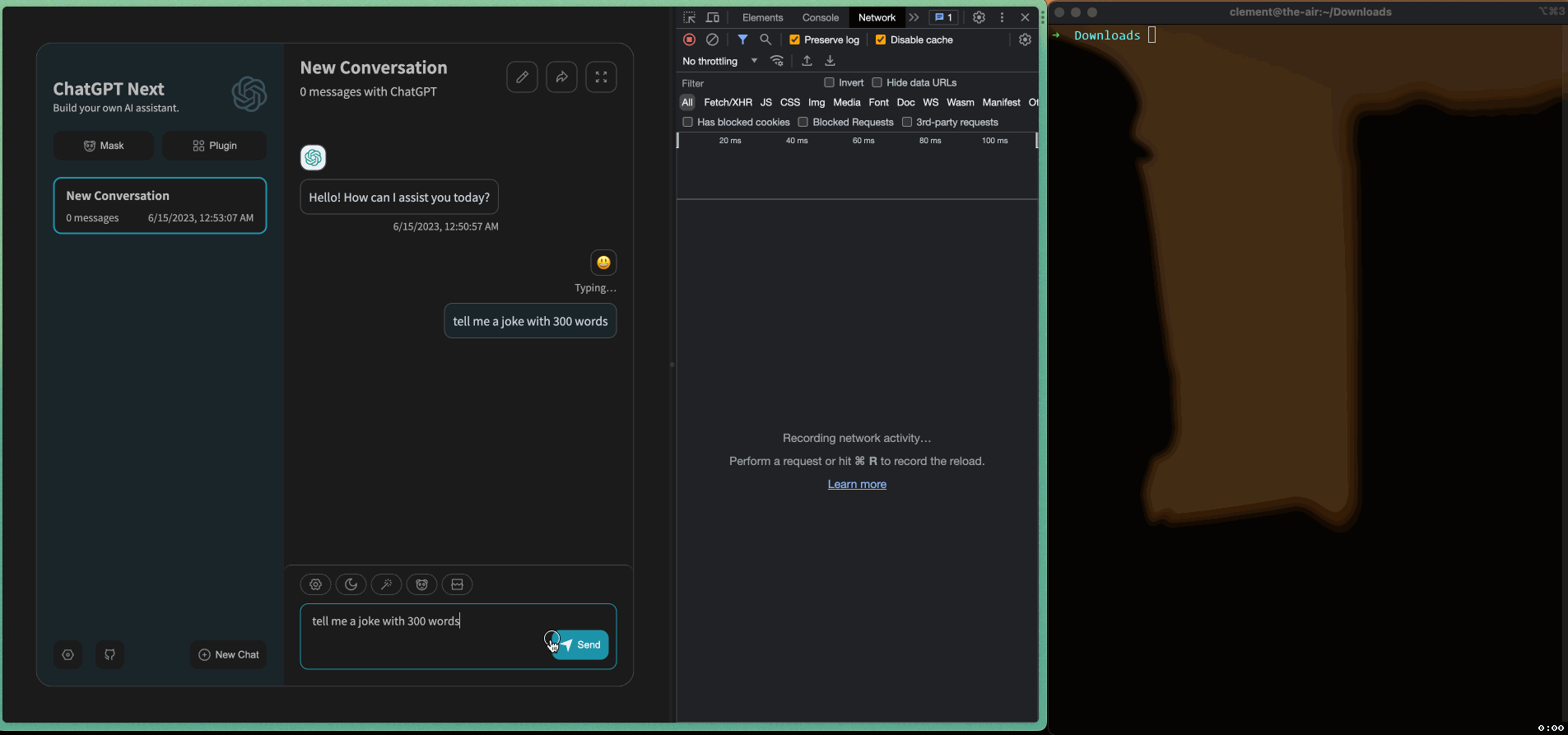This screenshot has height=735, width=1568.
Task: Switch to the Console tab
Action: (820, 17)
